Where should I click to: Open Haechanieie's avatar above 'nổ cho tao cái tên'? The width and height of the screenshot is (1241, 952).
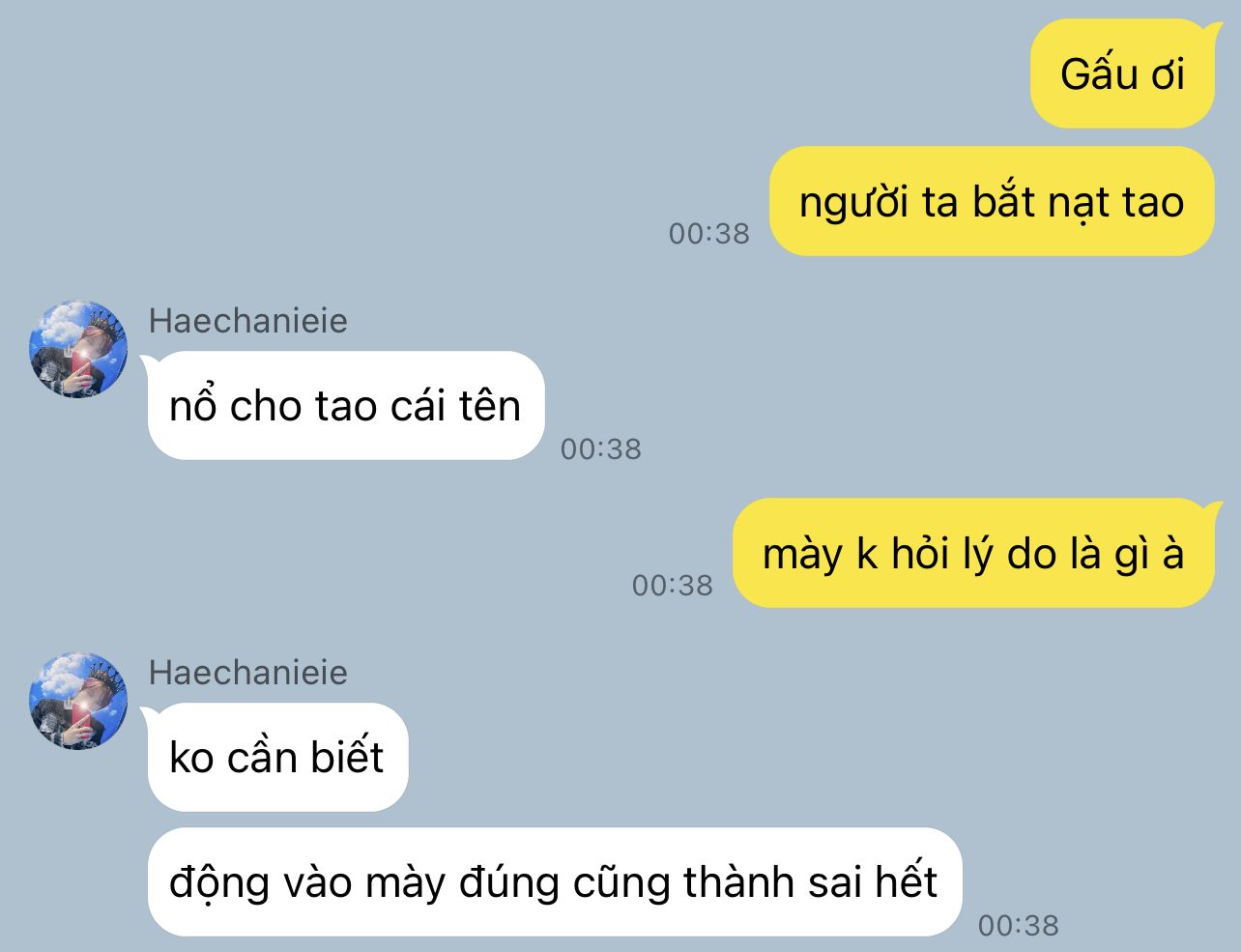[x=78, y=349]
